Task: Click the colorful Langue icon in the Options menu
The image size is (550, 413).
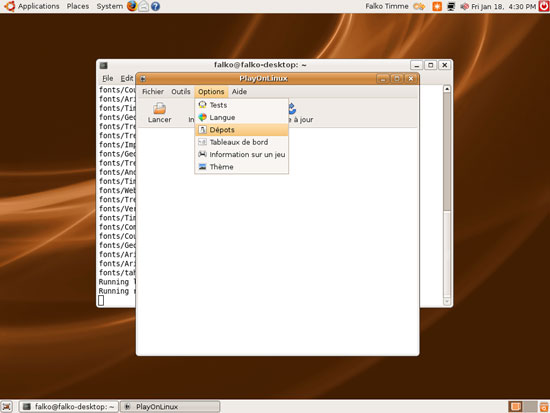Action: coord(202,117)
